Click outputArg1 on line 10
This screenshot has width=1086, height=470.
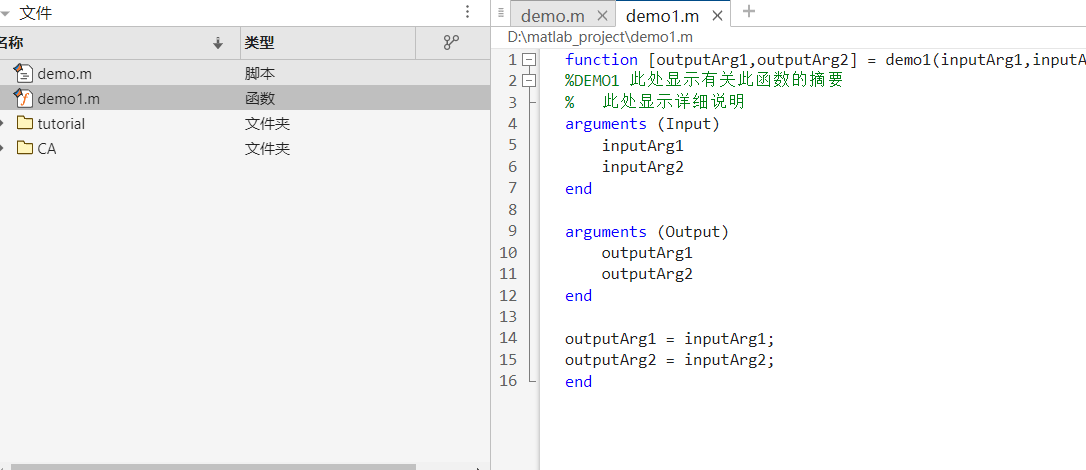pyautogui.click(x=647, y=253)
